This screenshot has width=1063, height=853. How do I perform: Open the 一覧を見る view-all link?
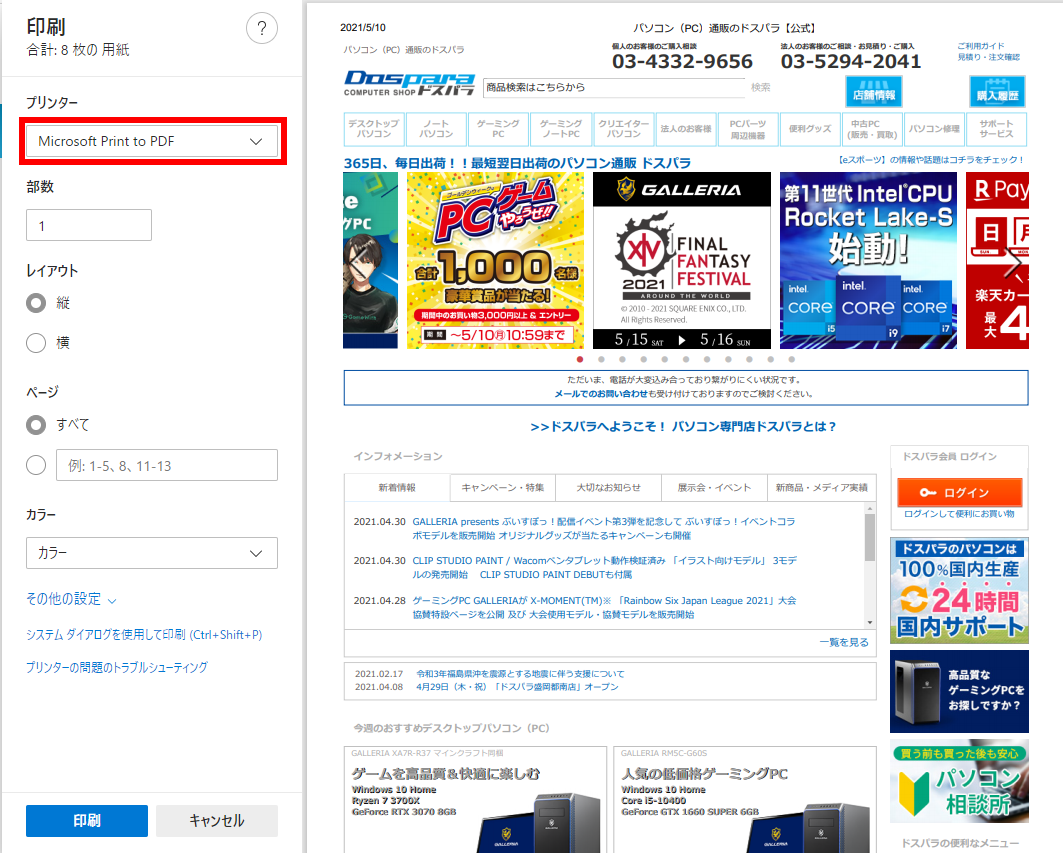(843, 642)
